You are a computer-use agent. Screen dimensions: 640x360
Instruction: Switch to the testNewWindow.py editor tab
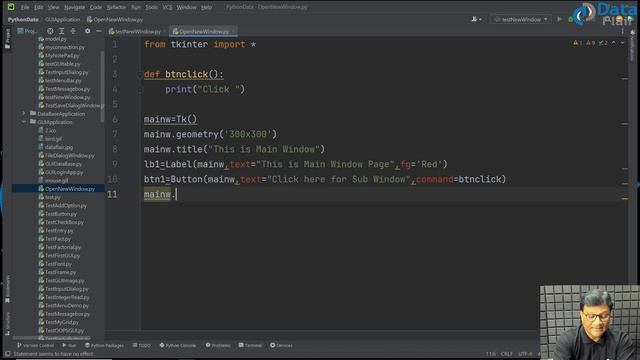pos(137,31)
